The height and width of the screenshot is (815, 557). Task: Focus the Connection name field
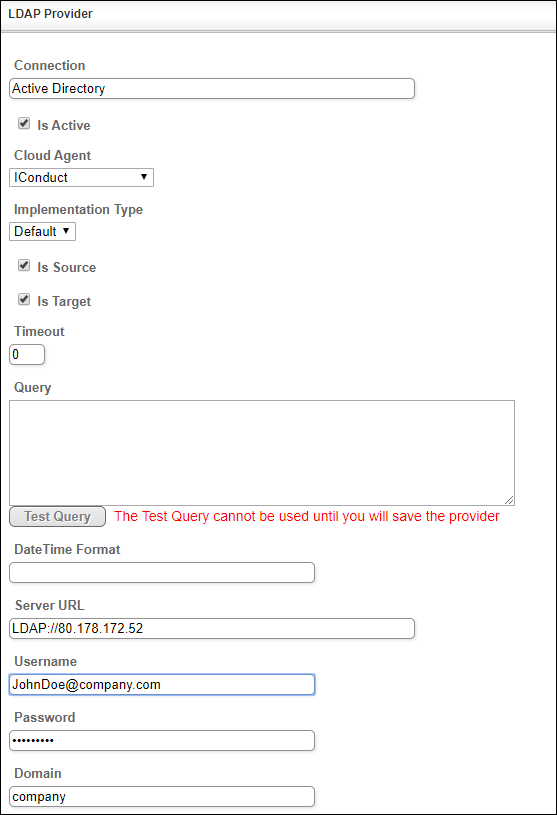click(x=212, y=88)
